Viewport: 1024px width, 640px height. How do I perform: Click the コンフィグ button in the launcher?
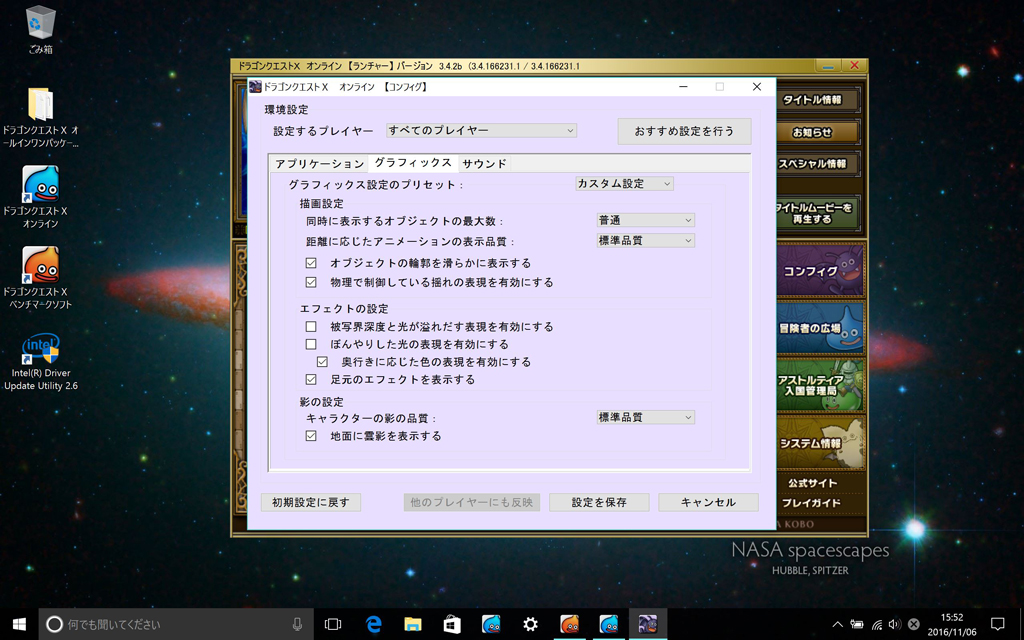(x=821, y=270)
